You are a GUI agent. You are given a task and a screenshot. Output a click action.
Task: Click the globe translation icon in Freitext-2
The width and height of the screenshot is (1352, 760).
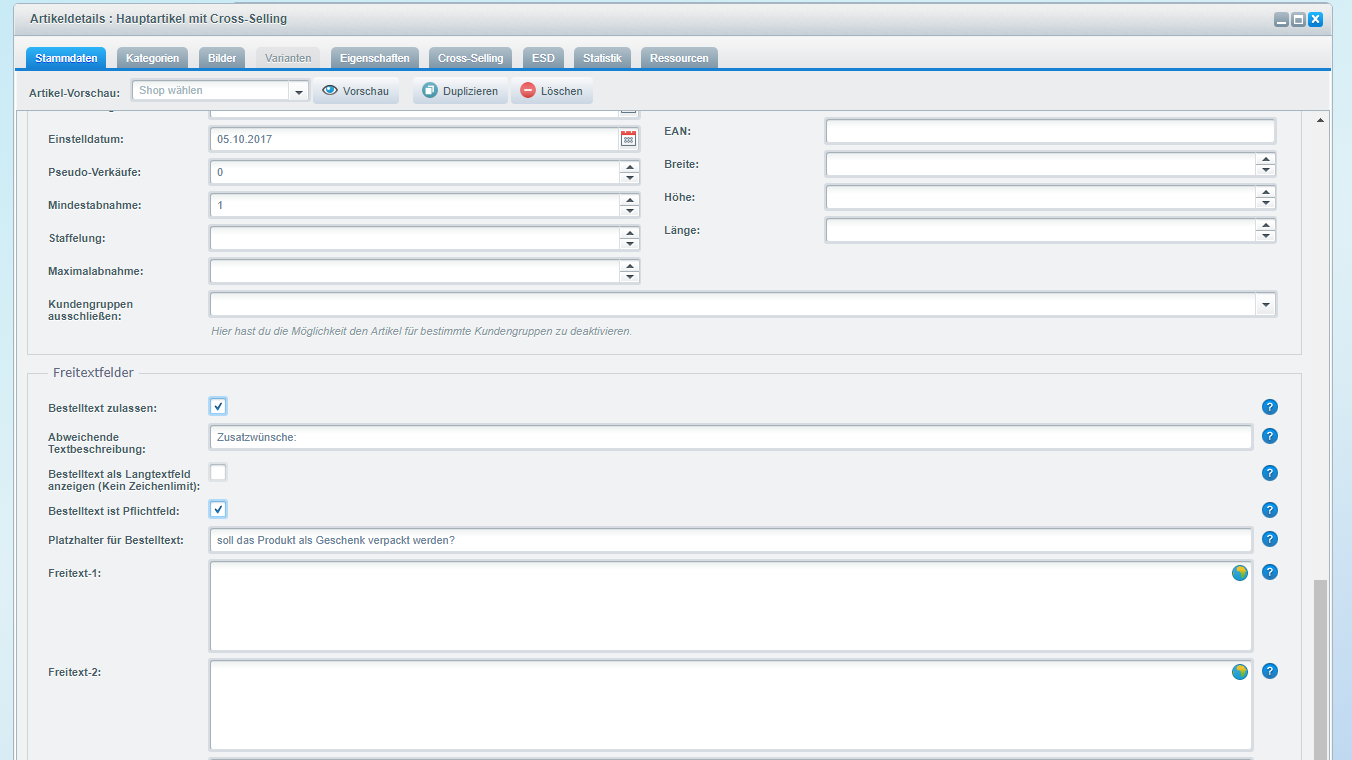tap(1240, 672)
